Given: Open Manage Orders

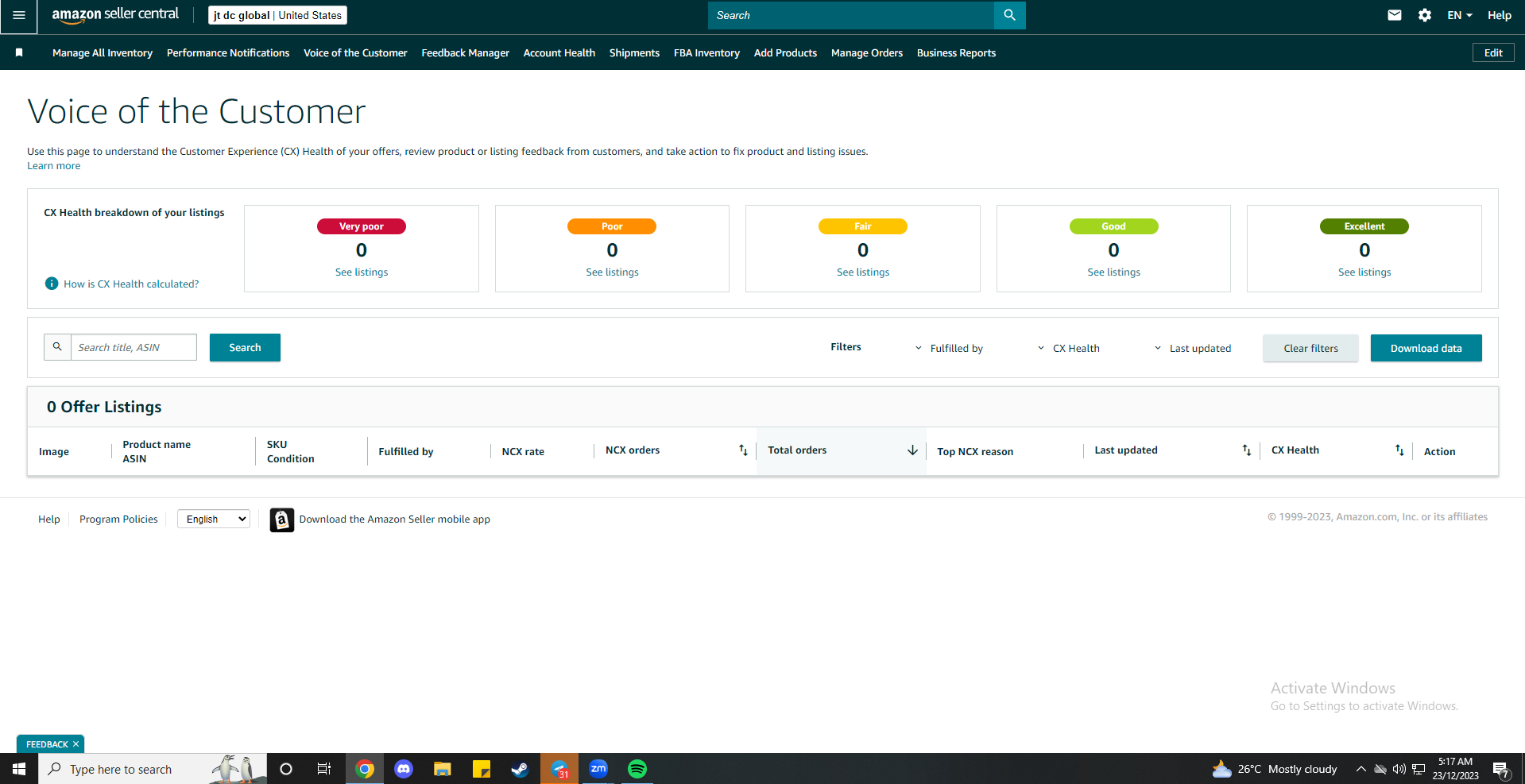Looking at the screenshot, I should point(866,52).
